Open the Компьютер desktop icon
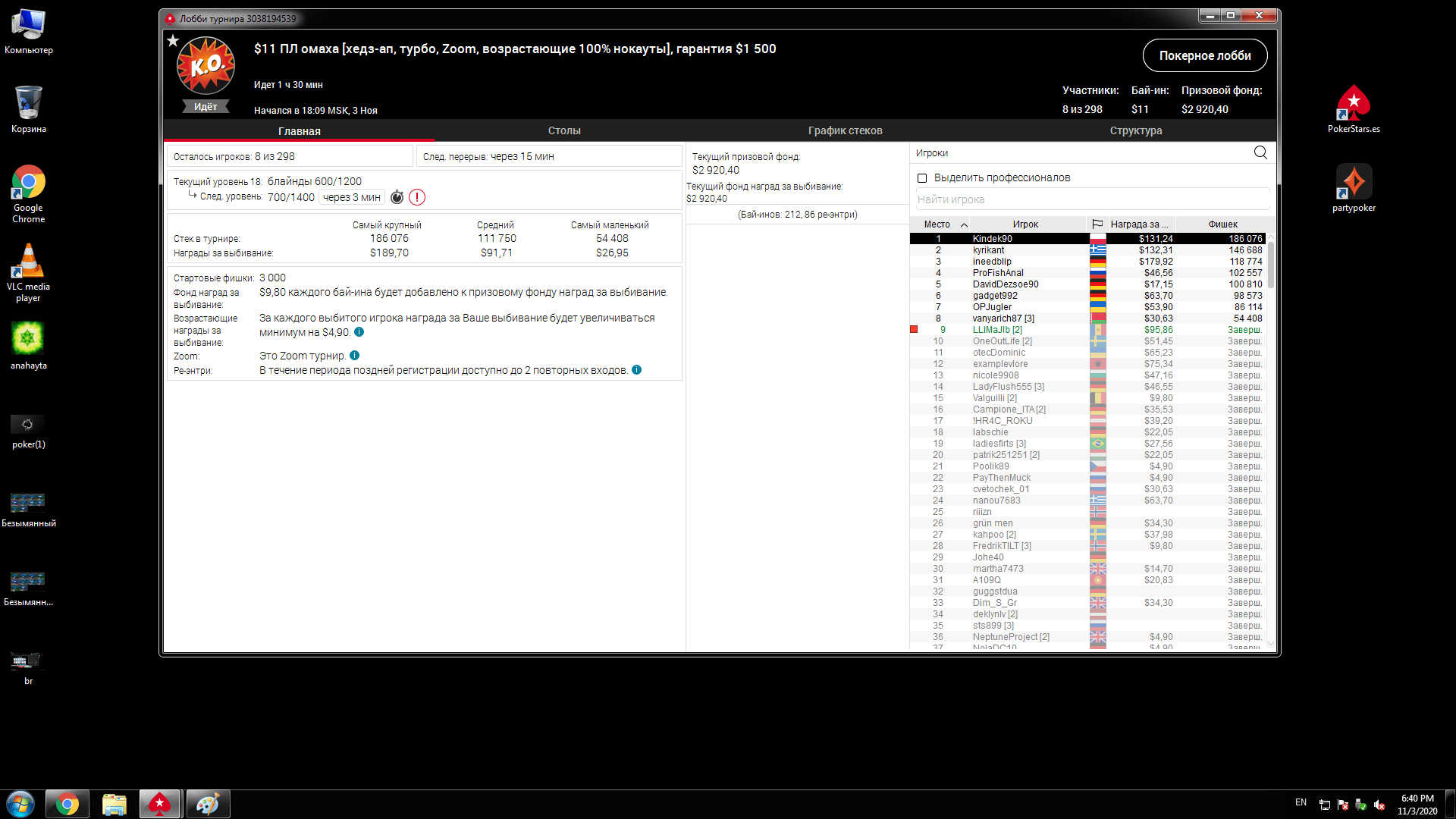Viewport: 1456px width, 819px height. click(28, 31)
